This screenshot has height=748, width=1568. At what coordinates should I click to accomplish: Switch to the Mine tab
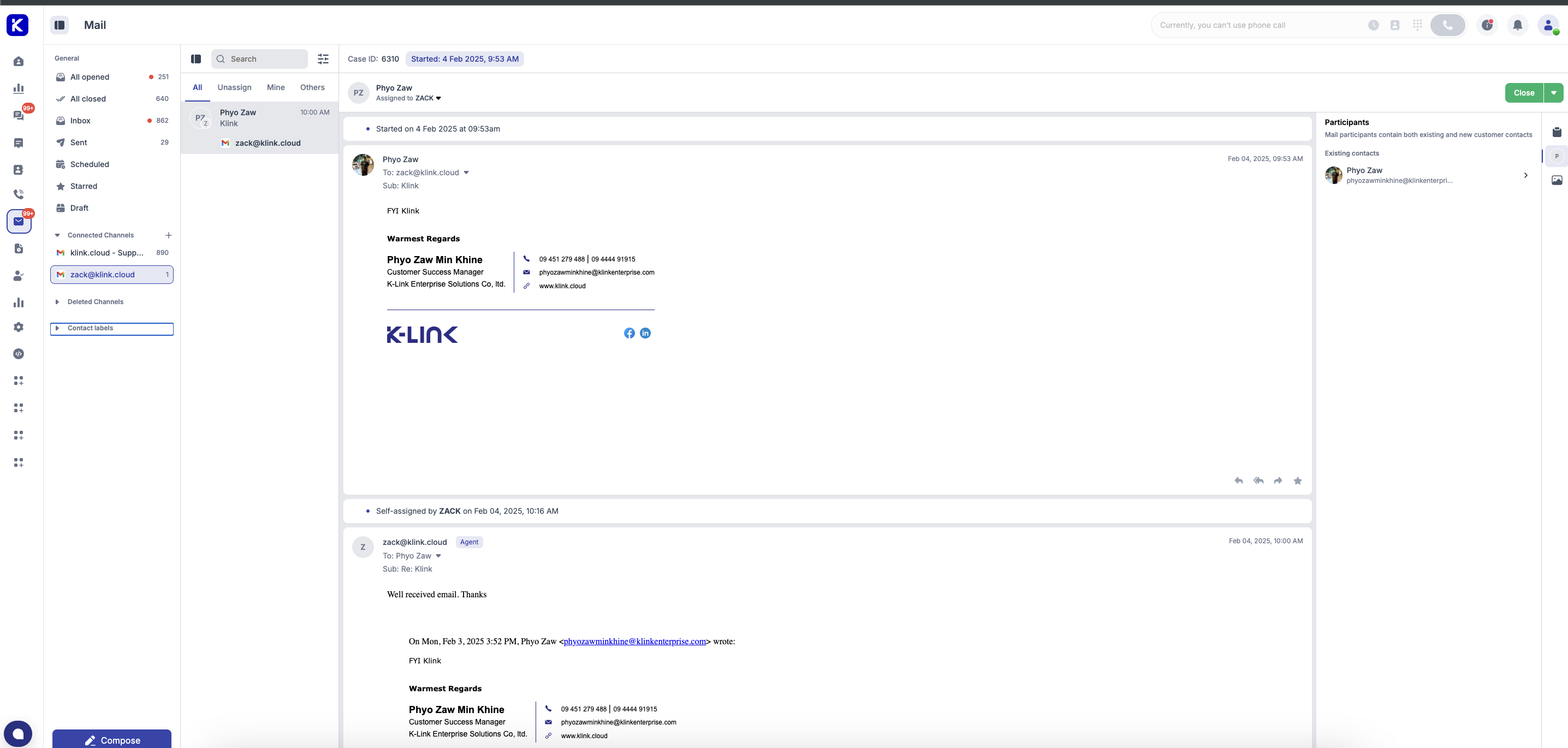[x=276, y=87]
